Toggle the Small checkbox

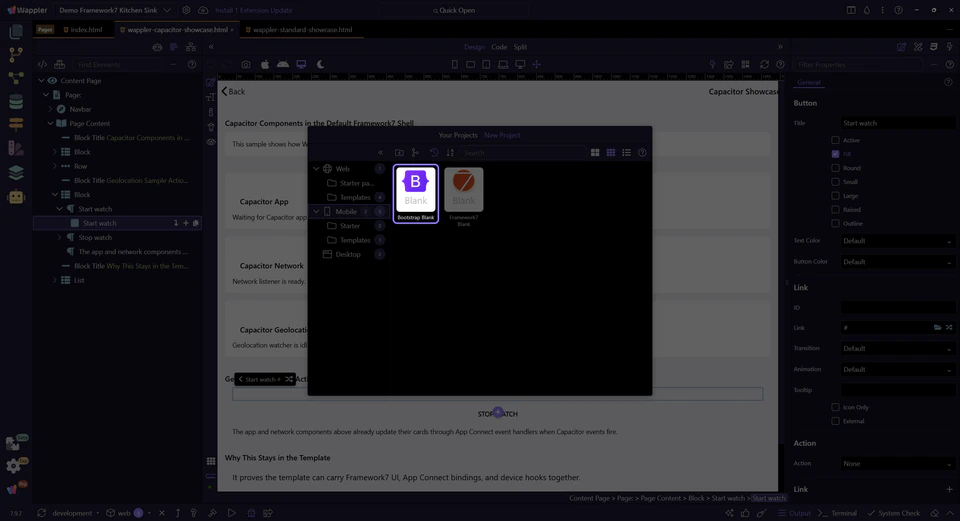tap(835, 182)
